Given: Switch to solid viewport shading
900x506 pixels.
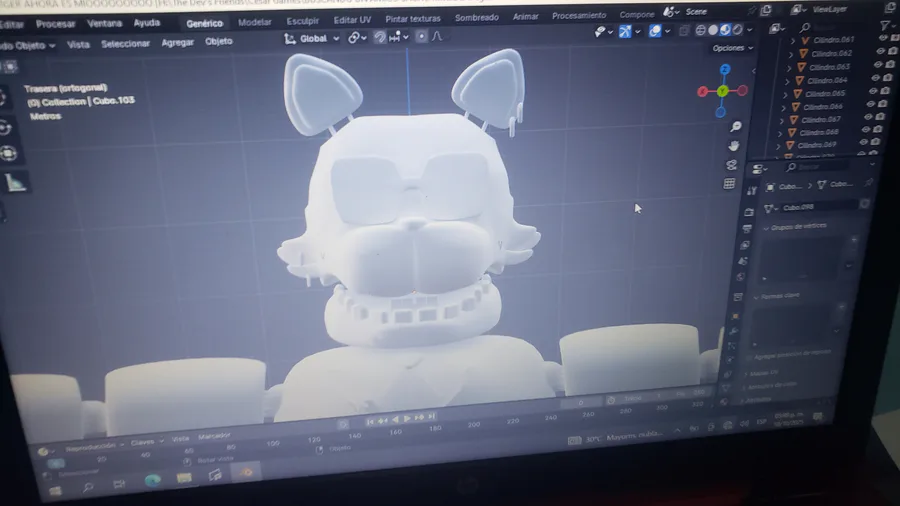Looking at the screenshot, I should (713, 30).
